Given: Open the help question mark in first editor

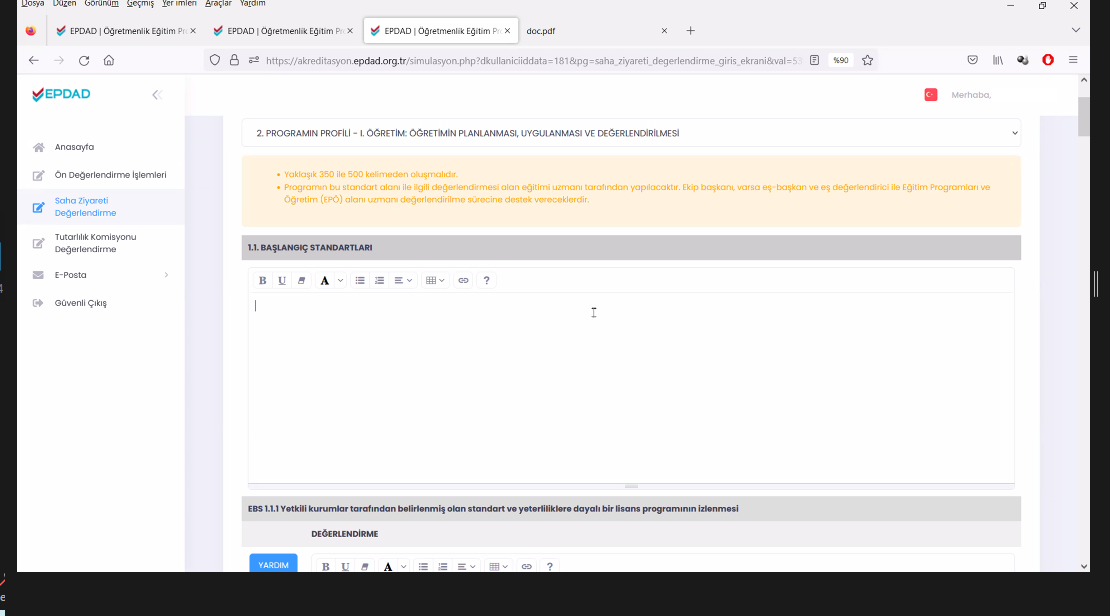Looking at the screenshot, I should 487,281.
